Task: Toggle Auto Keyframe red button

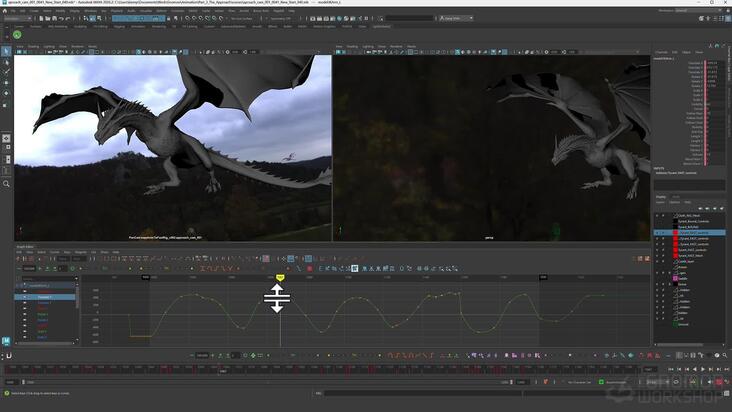Action: tap(719, 382)
